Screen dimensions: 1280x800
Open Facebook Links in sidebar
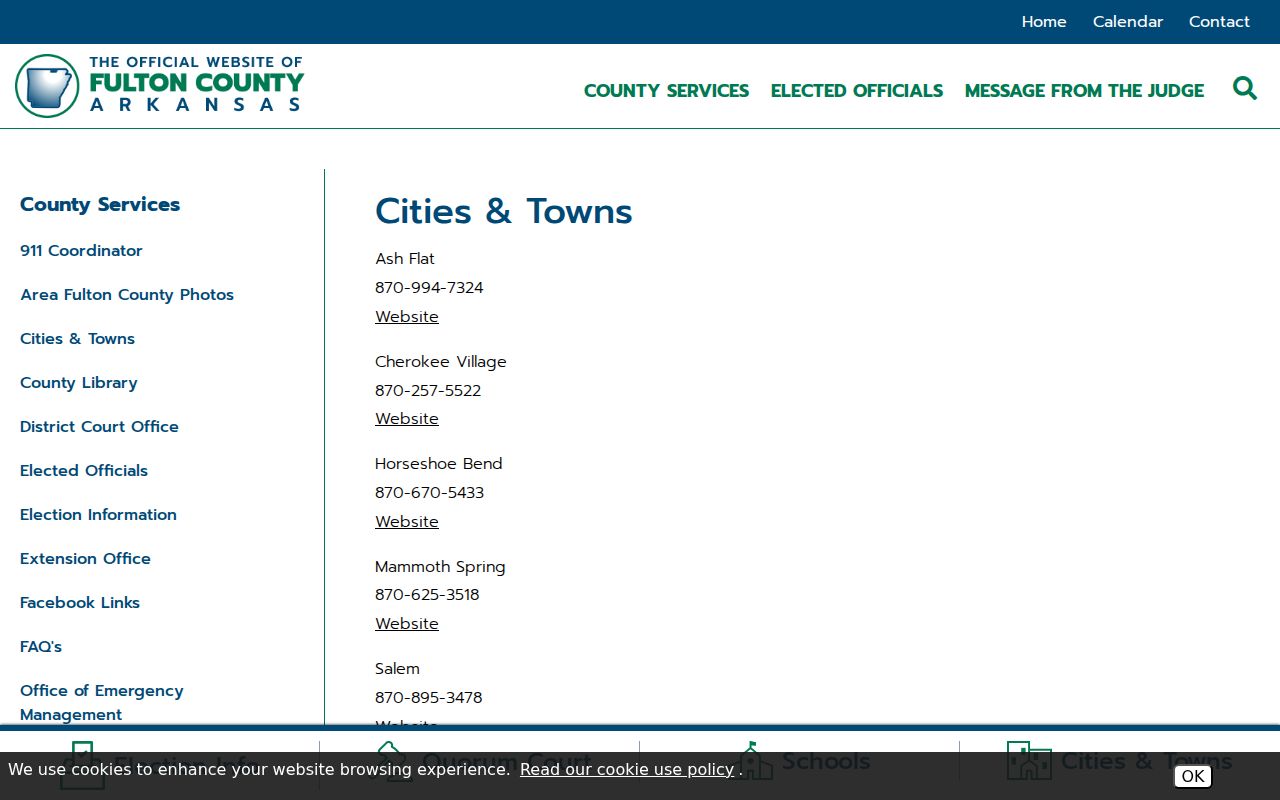[x=80, y=603]
